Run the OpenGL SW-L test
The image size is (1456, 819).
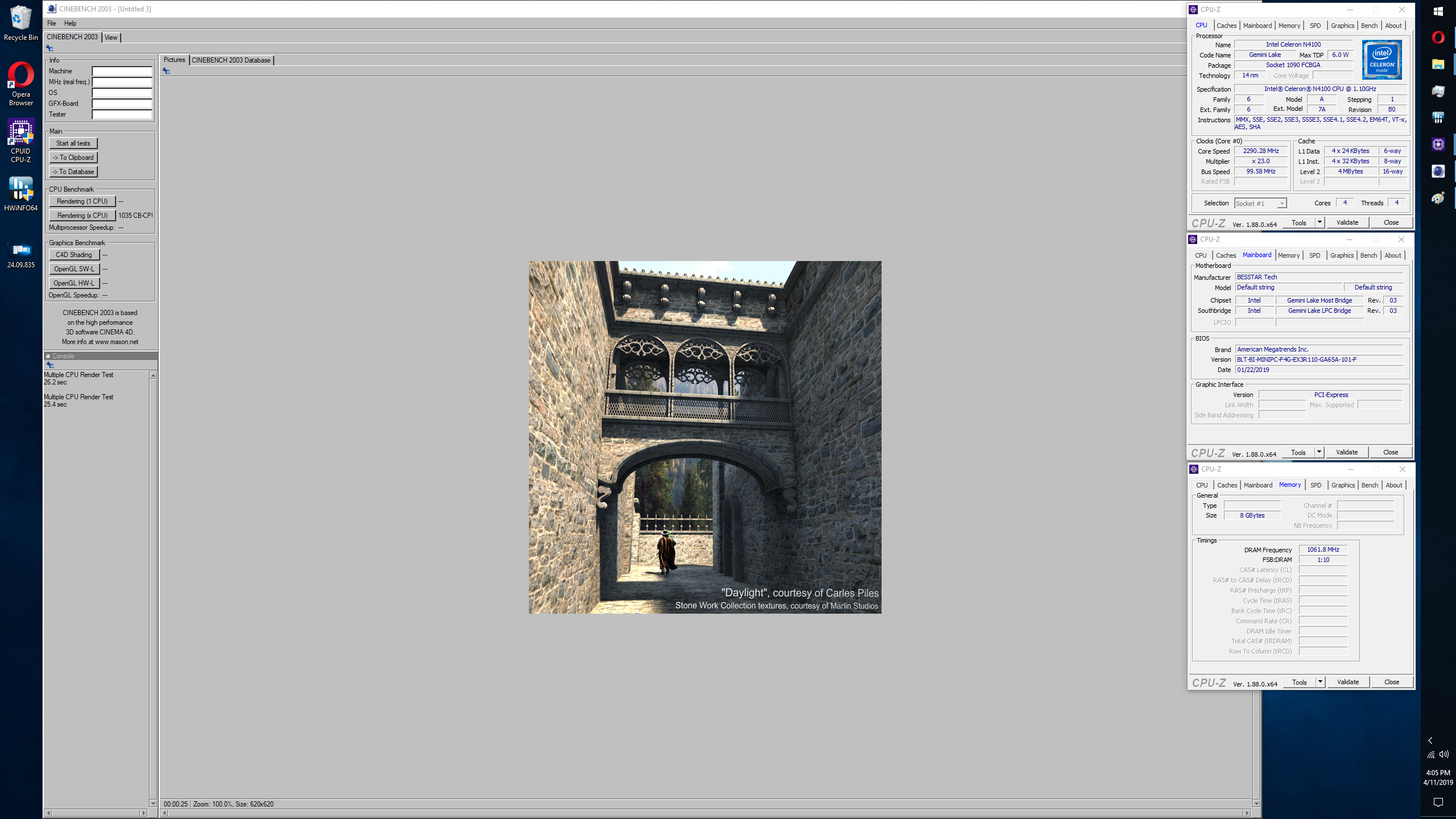click(x=75, y=269)
